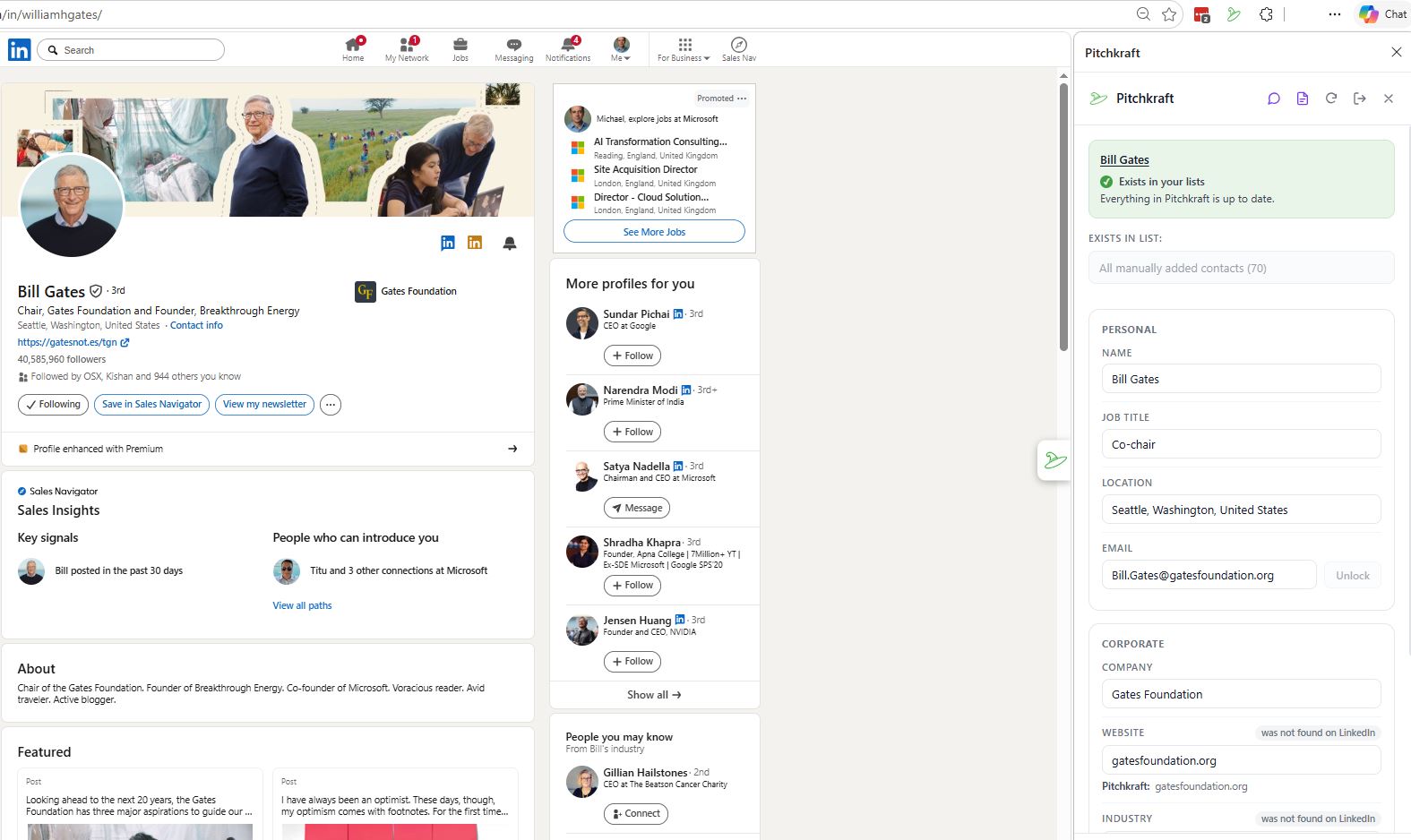
Task: Click the X icon in Pitchkraft toolbar
Action: tap(1389, 99)
